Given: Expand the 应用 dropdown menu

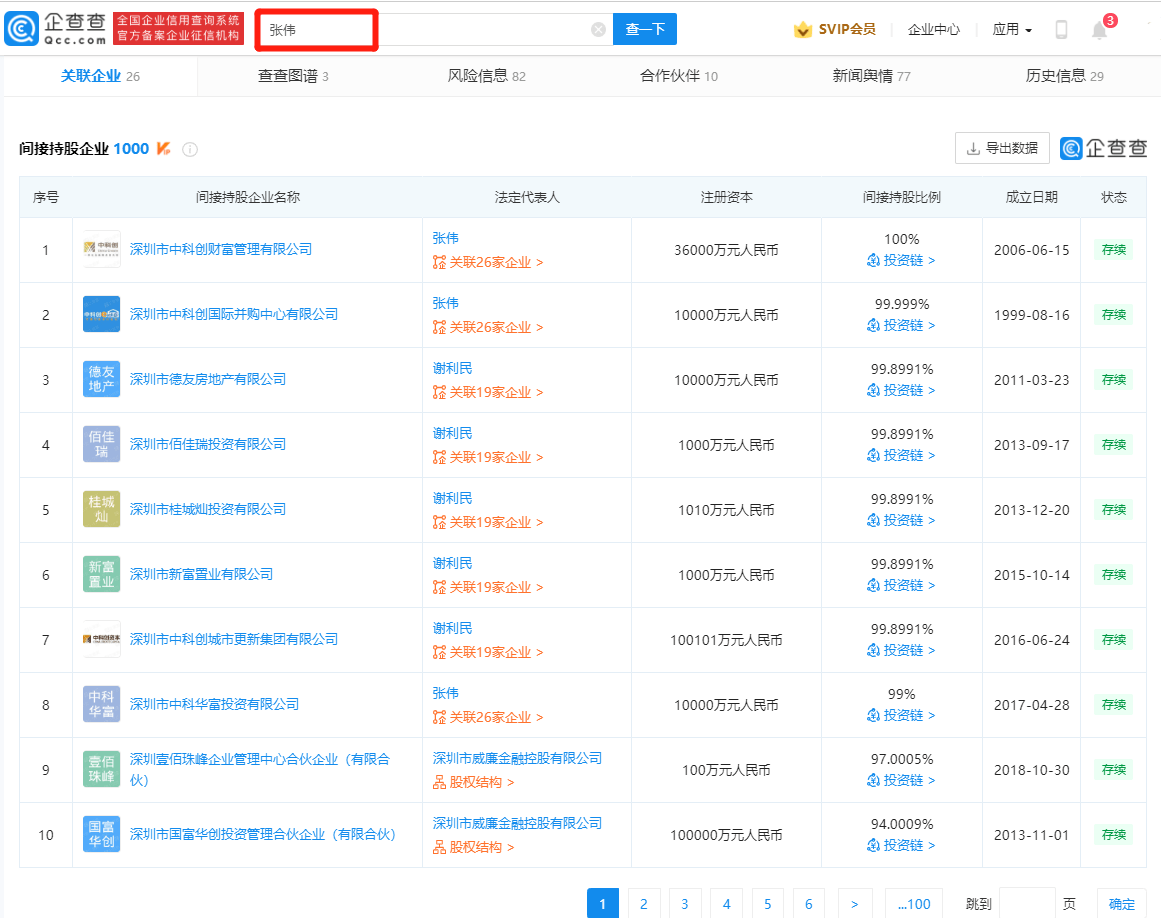Looking at the screenshot, I should 1012,30.
